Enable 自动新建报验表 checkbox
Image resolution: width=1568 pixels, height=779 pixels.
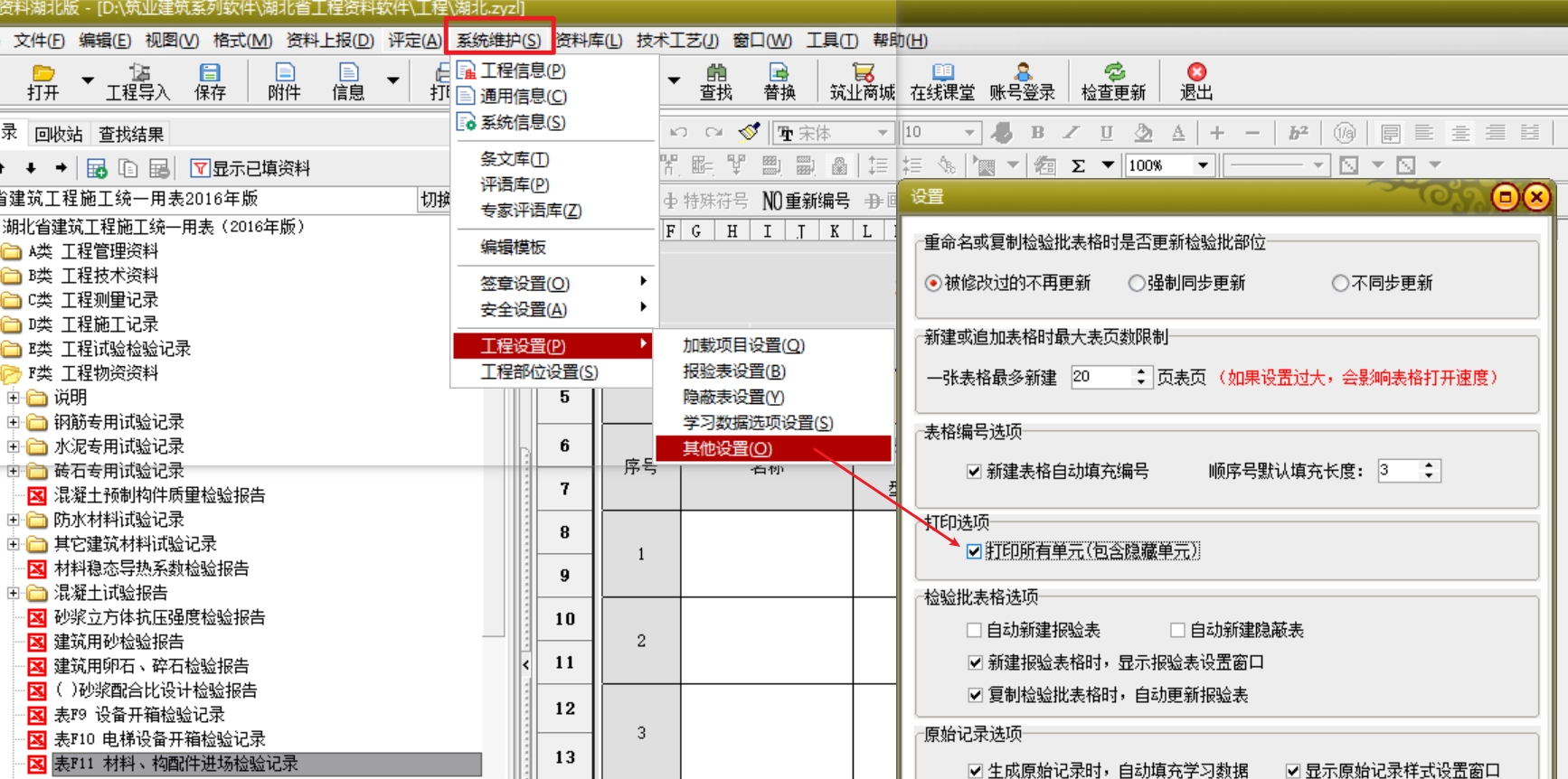pos(974,630)
